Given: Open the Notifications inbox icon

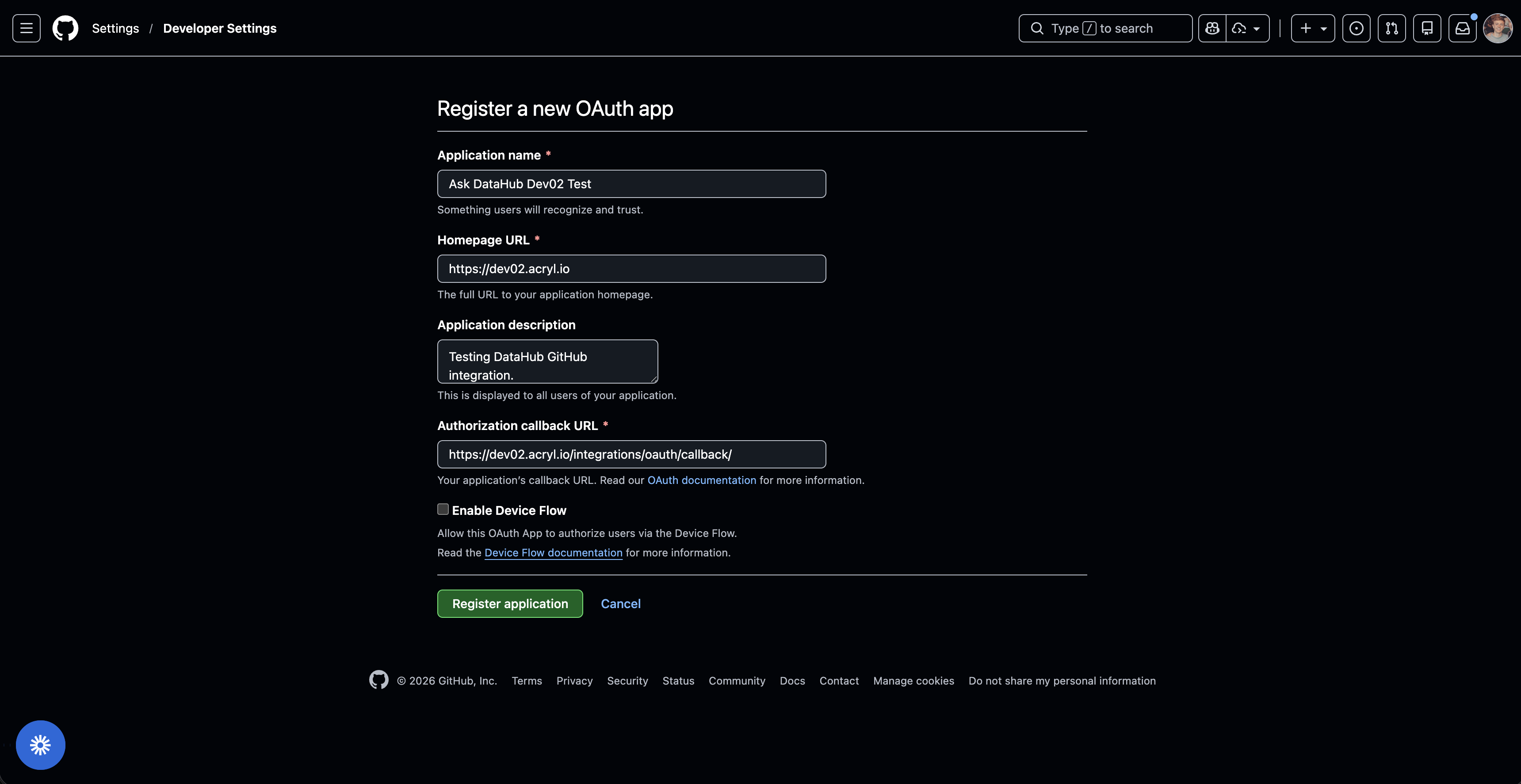Looking at the screenshot, I should 1463,28.
